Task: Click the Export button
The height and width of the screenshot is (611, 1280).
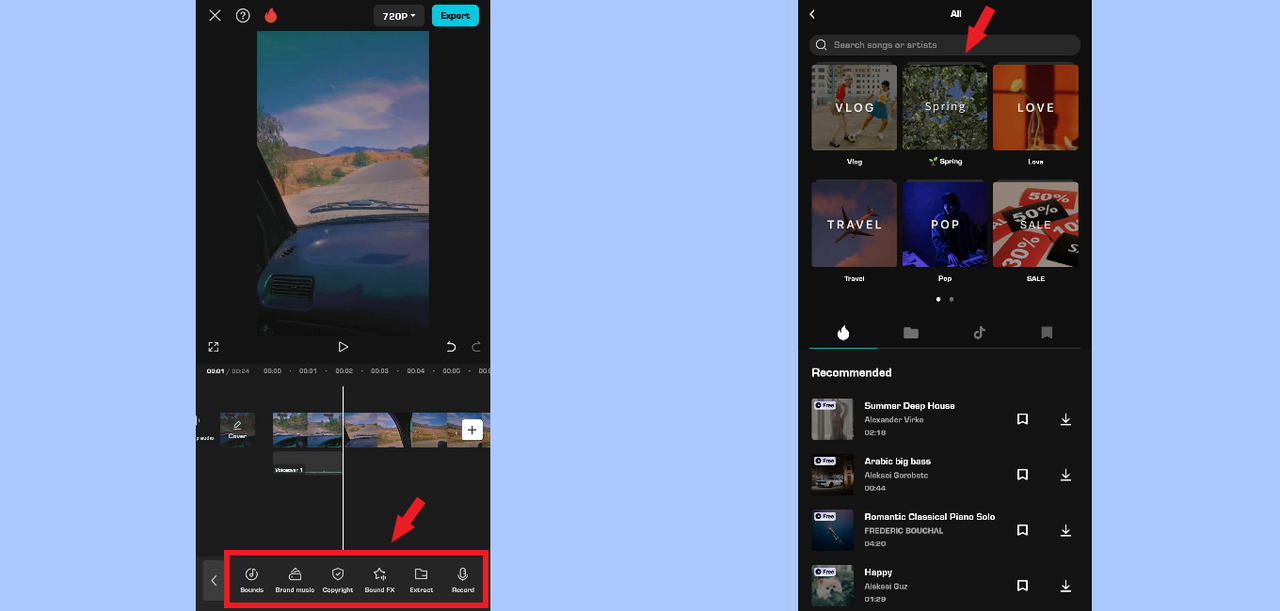Action: point(455,16)
